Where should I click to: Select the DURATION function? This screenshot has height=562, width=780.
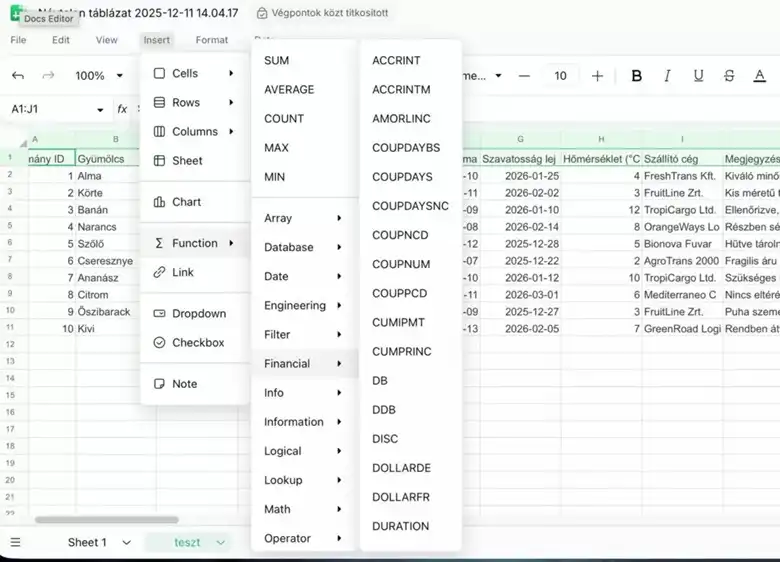(400, 526)
